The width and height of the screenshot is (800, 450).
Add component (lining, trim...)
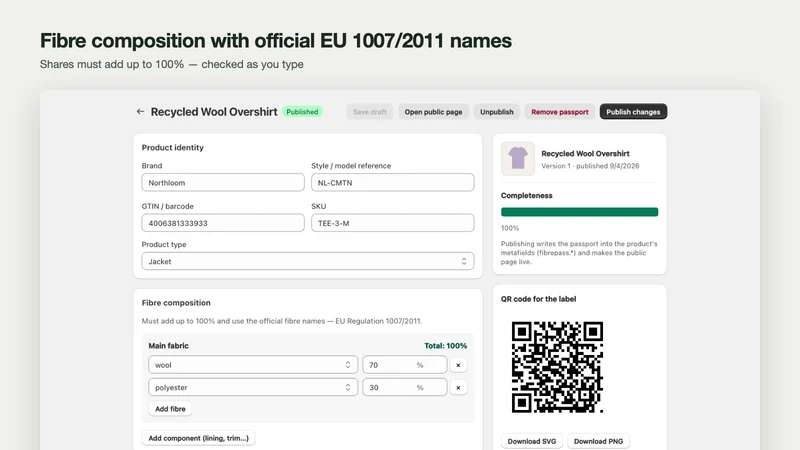click(198, 438)
